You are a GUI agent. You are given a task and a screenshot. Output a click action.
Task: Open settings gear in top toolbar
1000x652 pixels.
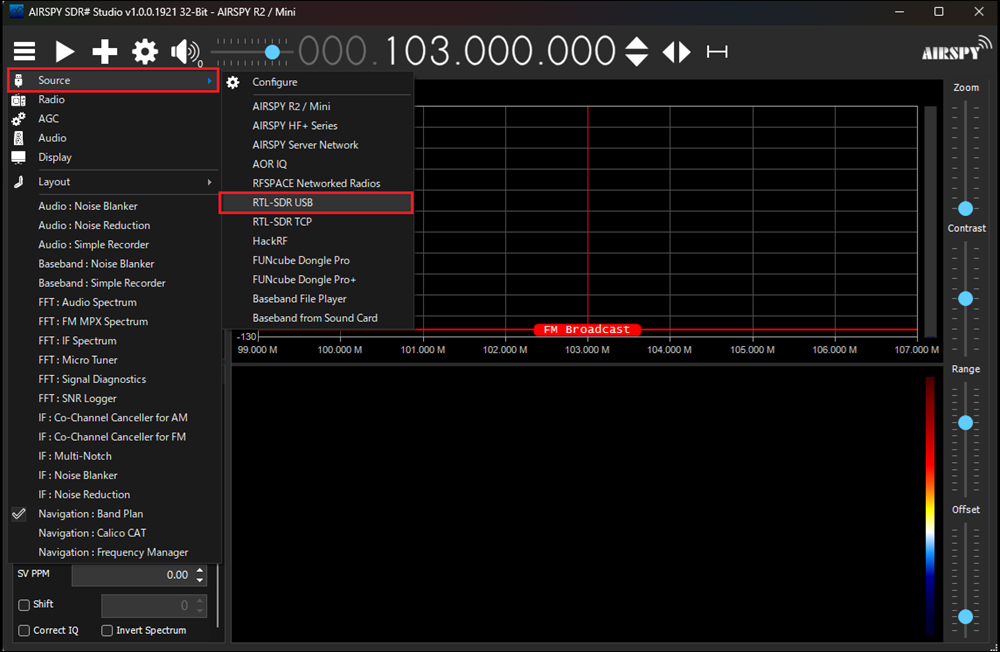coord(145,51)
